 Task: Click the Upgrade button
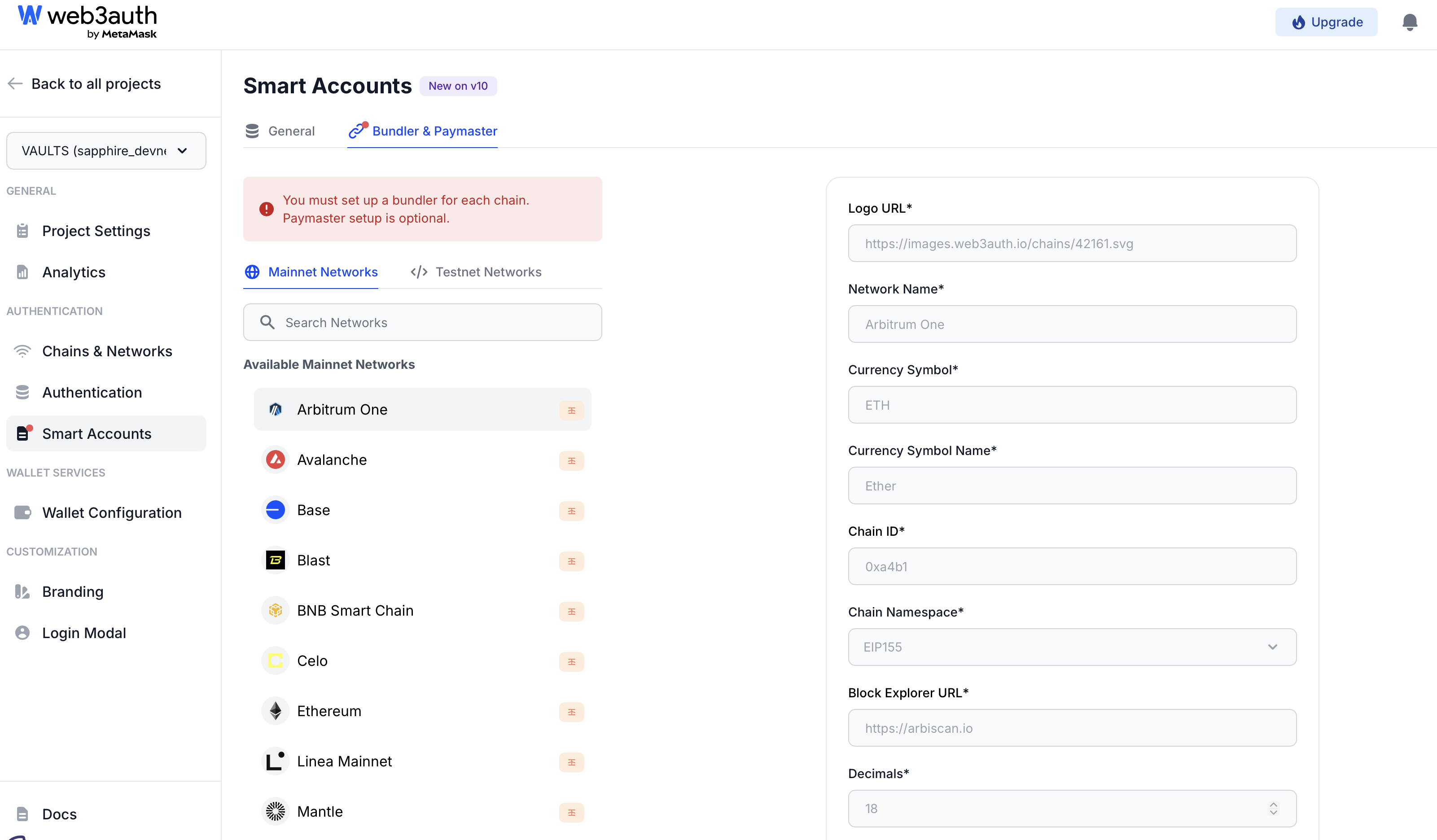pos(1326,22)
